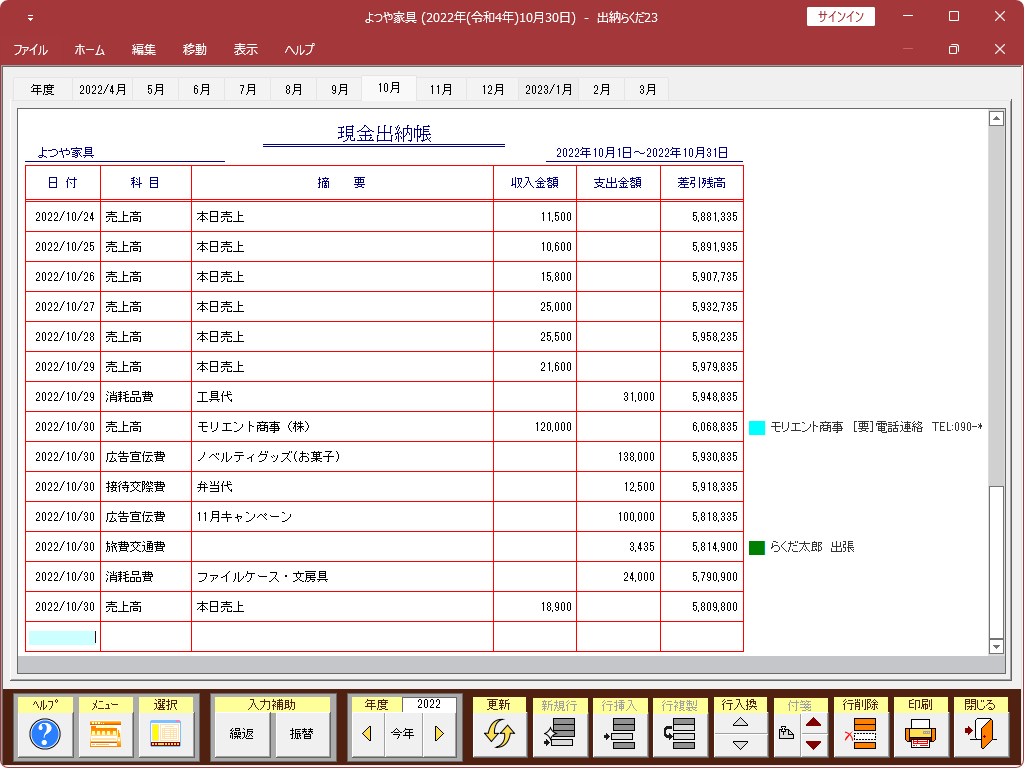Click the 差引残高 column header
Screen dimensions: 1024x768
702,183
